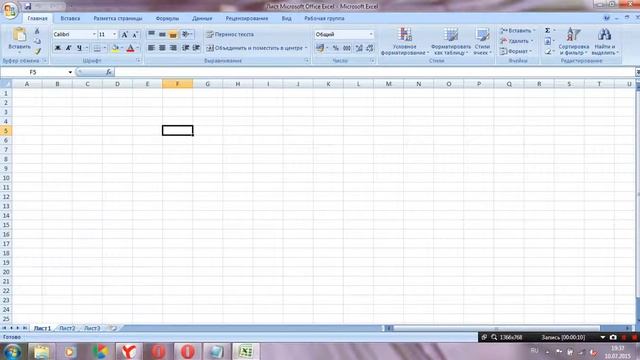This screenshot has height=360, width=640.
Task: Click Объединить и поместить в центре
Action: coord(256,48)
